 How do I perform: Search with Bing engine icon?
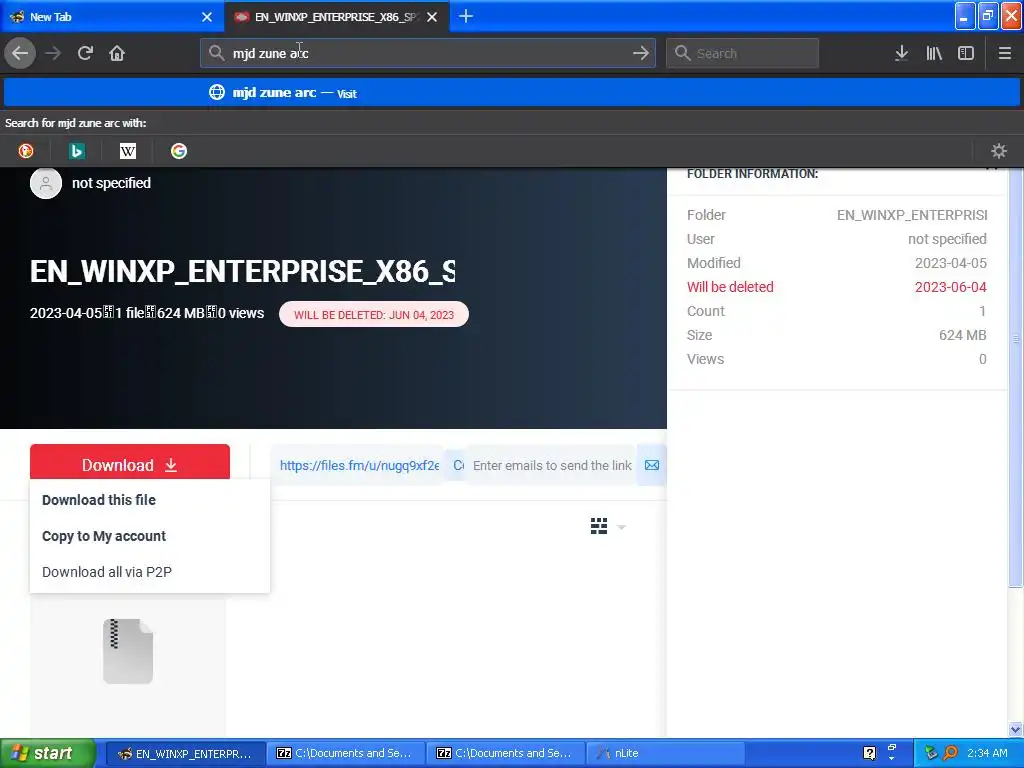(x=76, y=151)
